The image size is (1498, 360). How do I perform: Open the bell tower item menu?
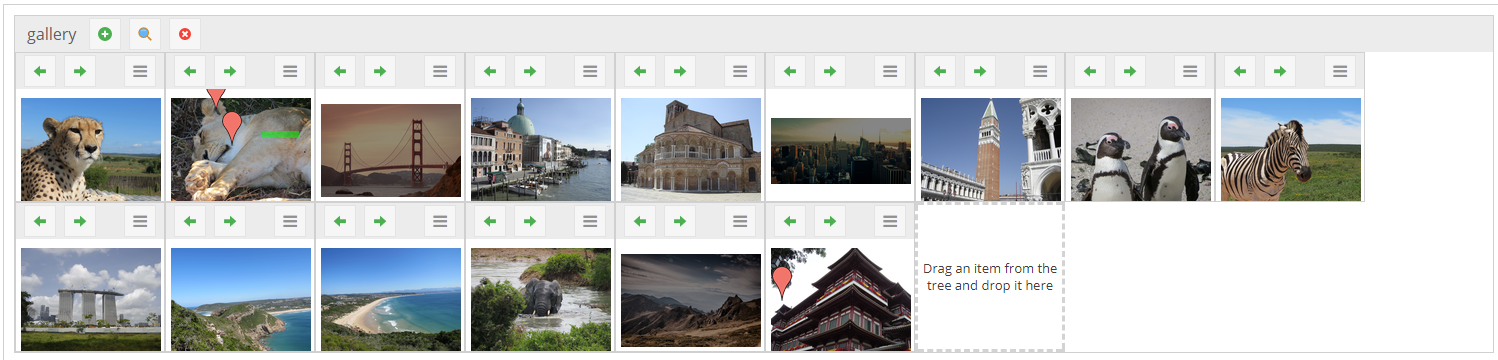click(x=1040, y=71)
